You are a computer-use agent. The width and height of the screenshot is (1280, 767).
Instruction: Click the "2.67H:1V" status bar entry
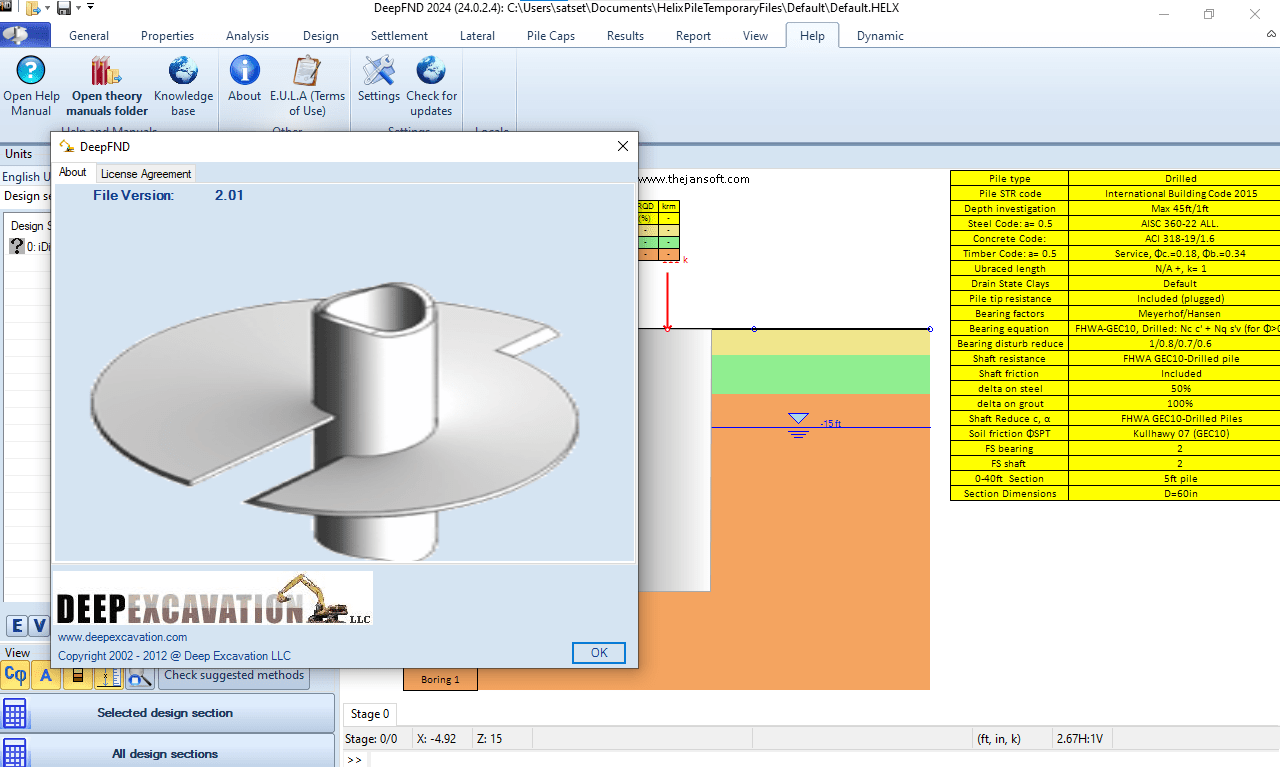(x=1080, y=739)
